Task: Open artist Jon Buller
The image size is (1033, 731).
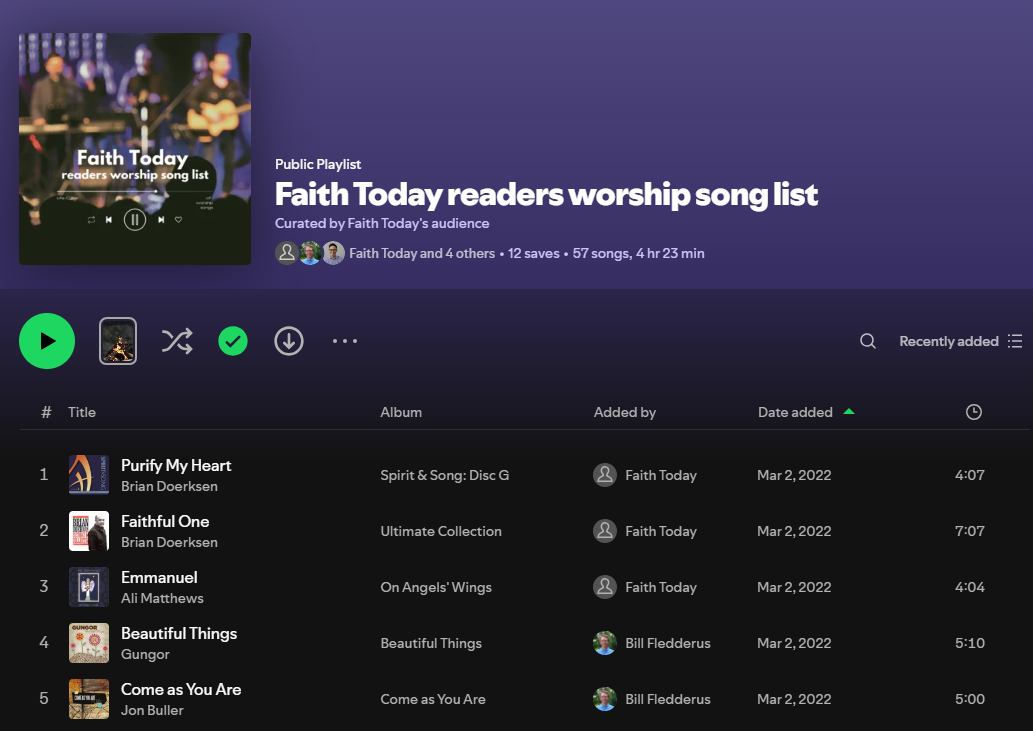Action: (152, 711)
